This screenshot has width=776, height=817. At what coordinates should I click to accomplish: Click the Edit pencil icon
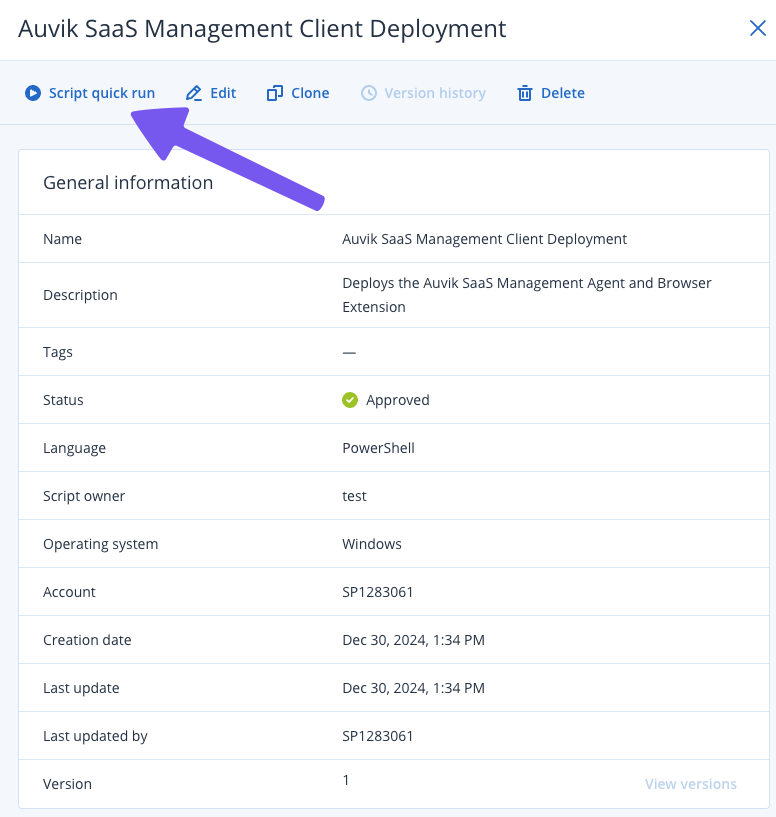click(x=194, y=93)
